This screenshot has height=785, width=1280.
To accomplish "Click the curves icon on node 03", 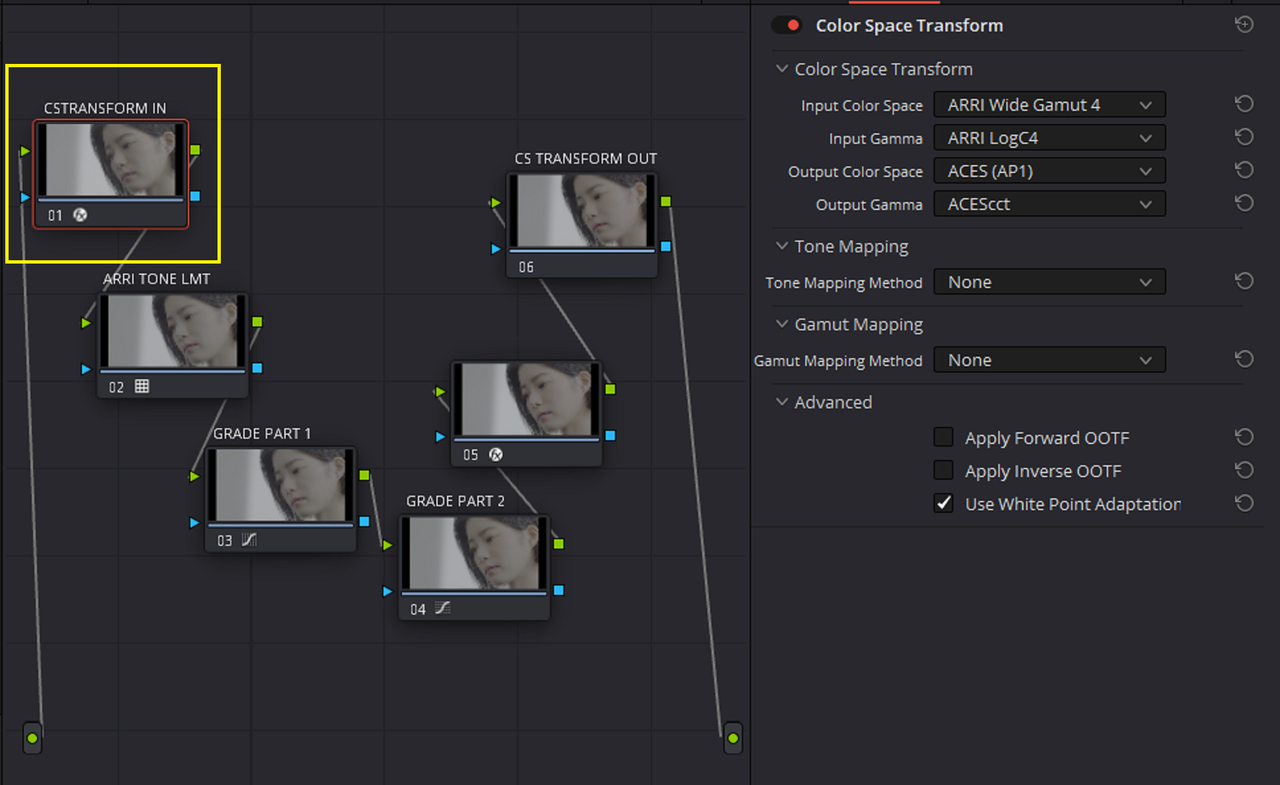I will pyautogui.click(x=250, y=540).
